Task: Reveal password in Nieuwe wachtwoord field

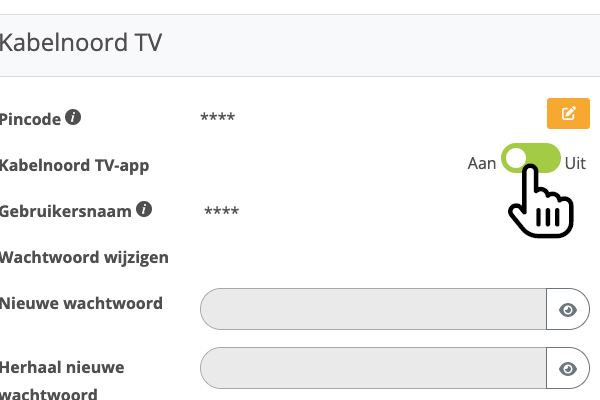Action: [x=568, y=309]
